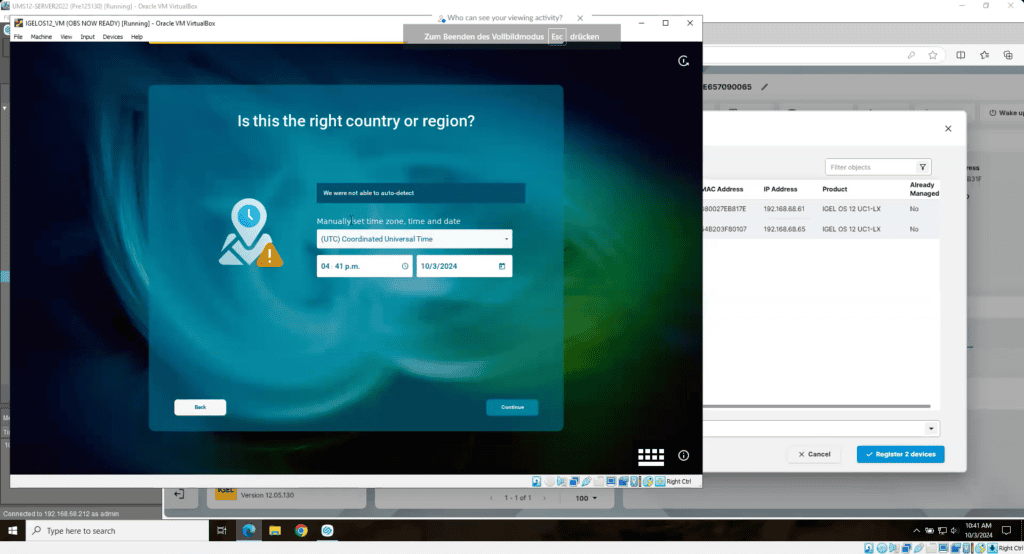Image resolution: width=1024 pixels, height=554 pixels.
Task: Click the info icon in IGEL setup
Action: [x=683, y=455]
